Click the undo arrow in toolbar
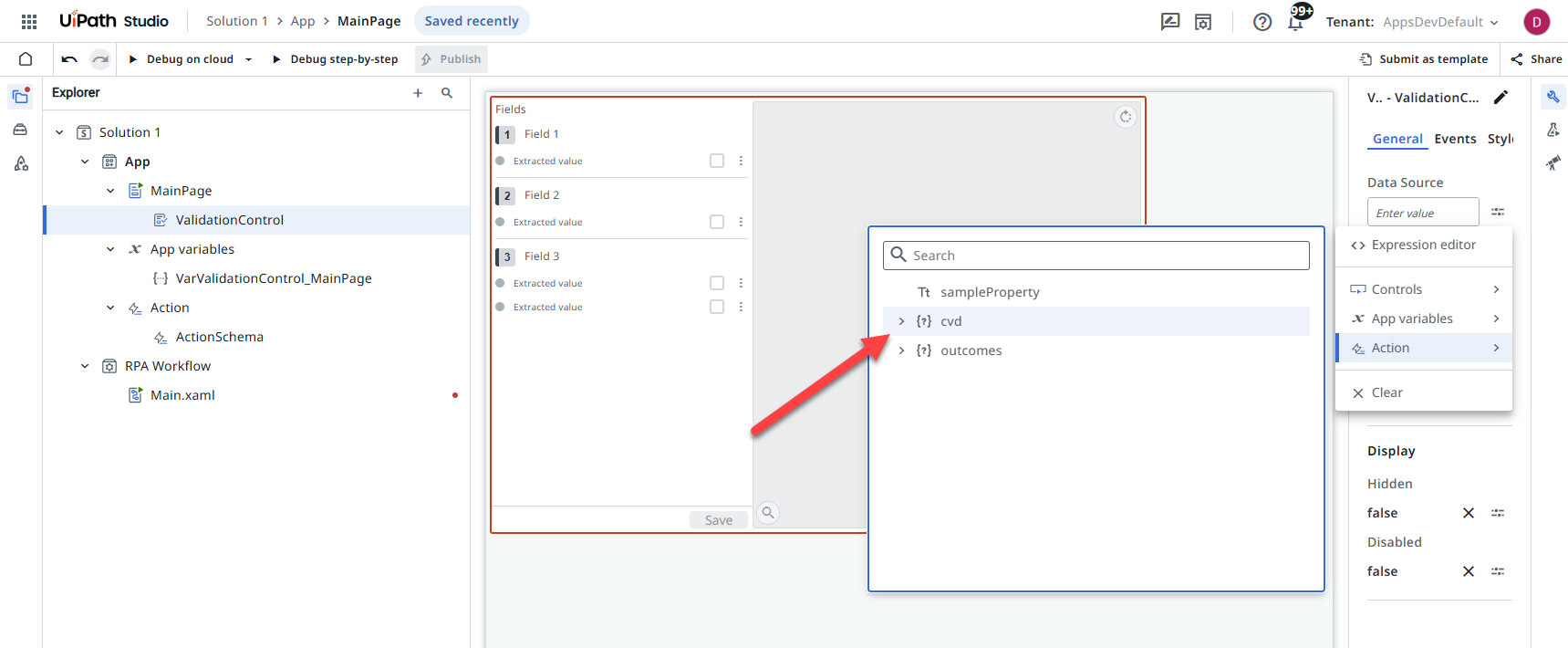Viewport: 1568px width, 648px height. pos(69,59)
